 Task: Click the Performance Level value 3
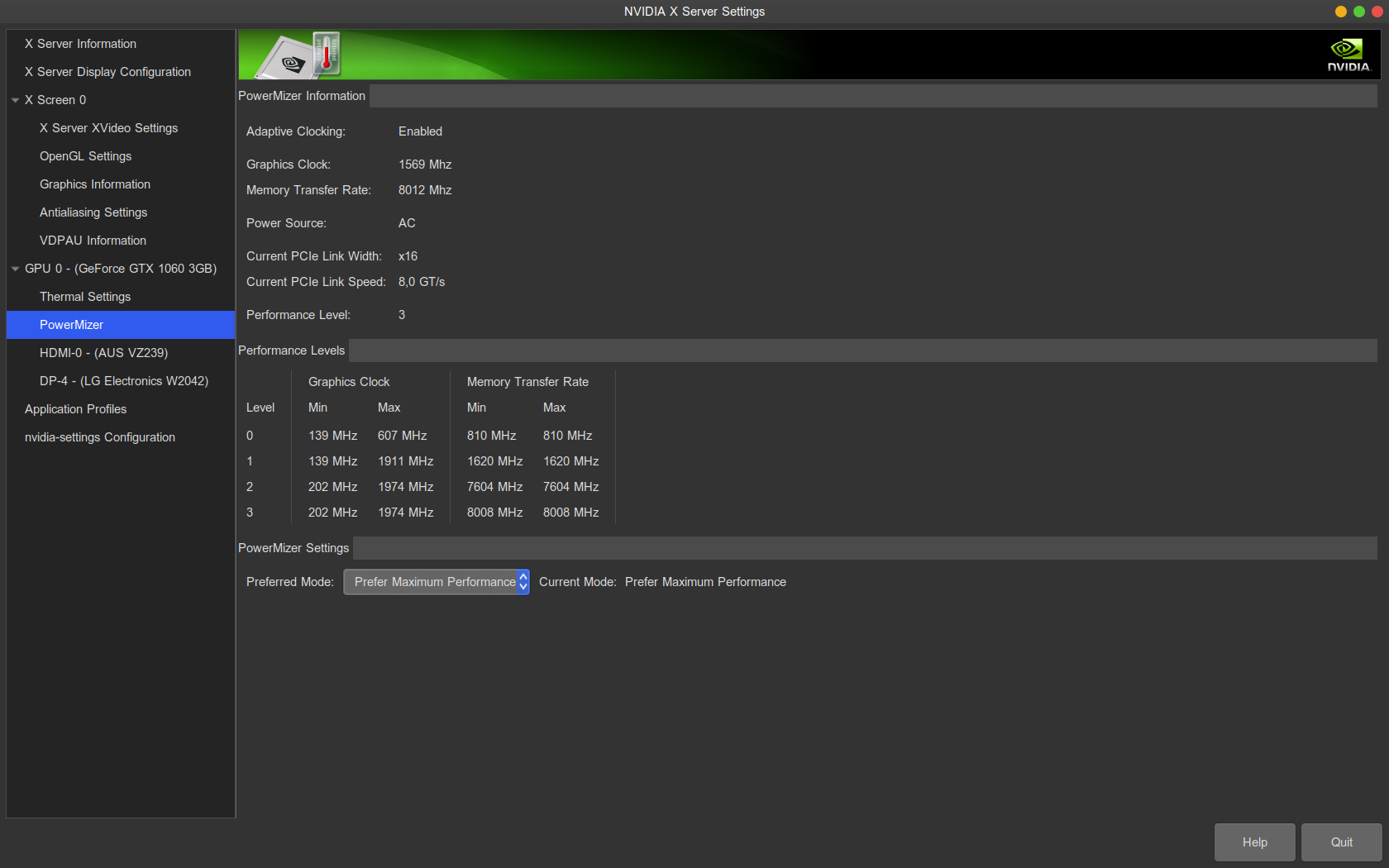click(x=402, y=315)
